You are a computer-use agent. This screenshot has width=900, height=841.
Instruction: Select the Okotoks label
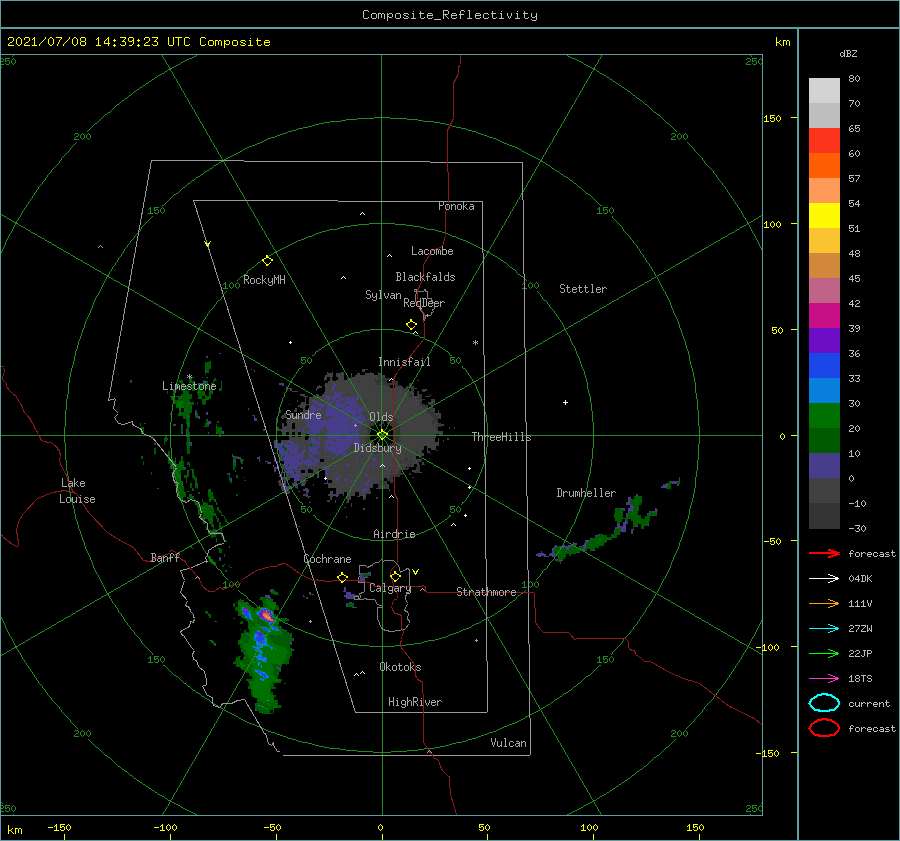click(400, 667)
